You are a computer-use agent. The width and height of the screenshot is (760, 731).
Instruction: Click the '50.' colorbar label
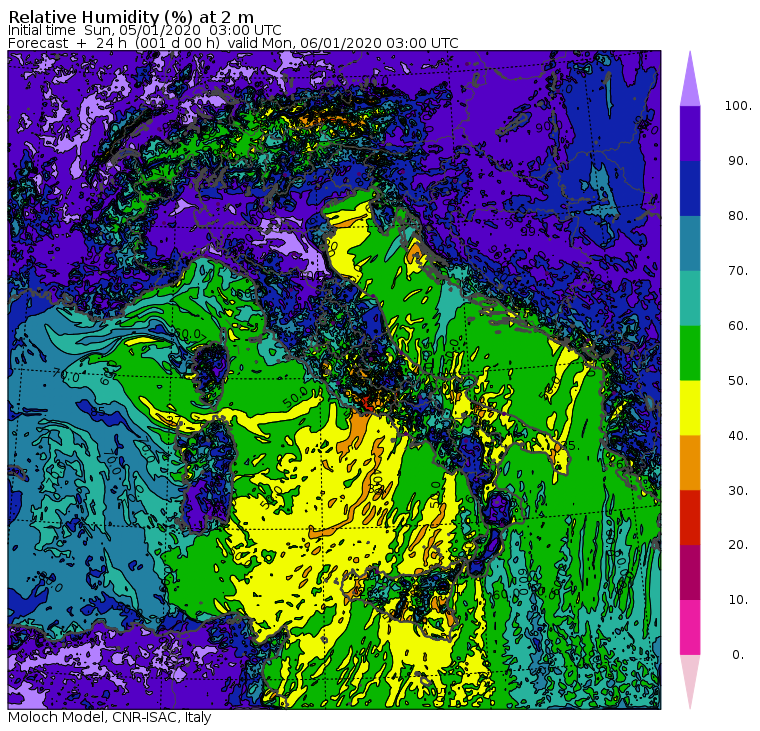[738, 381]
